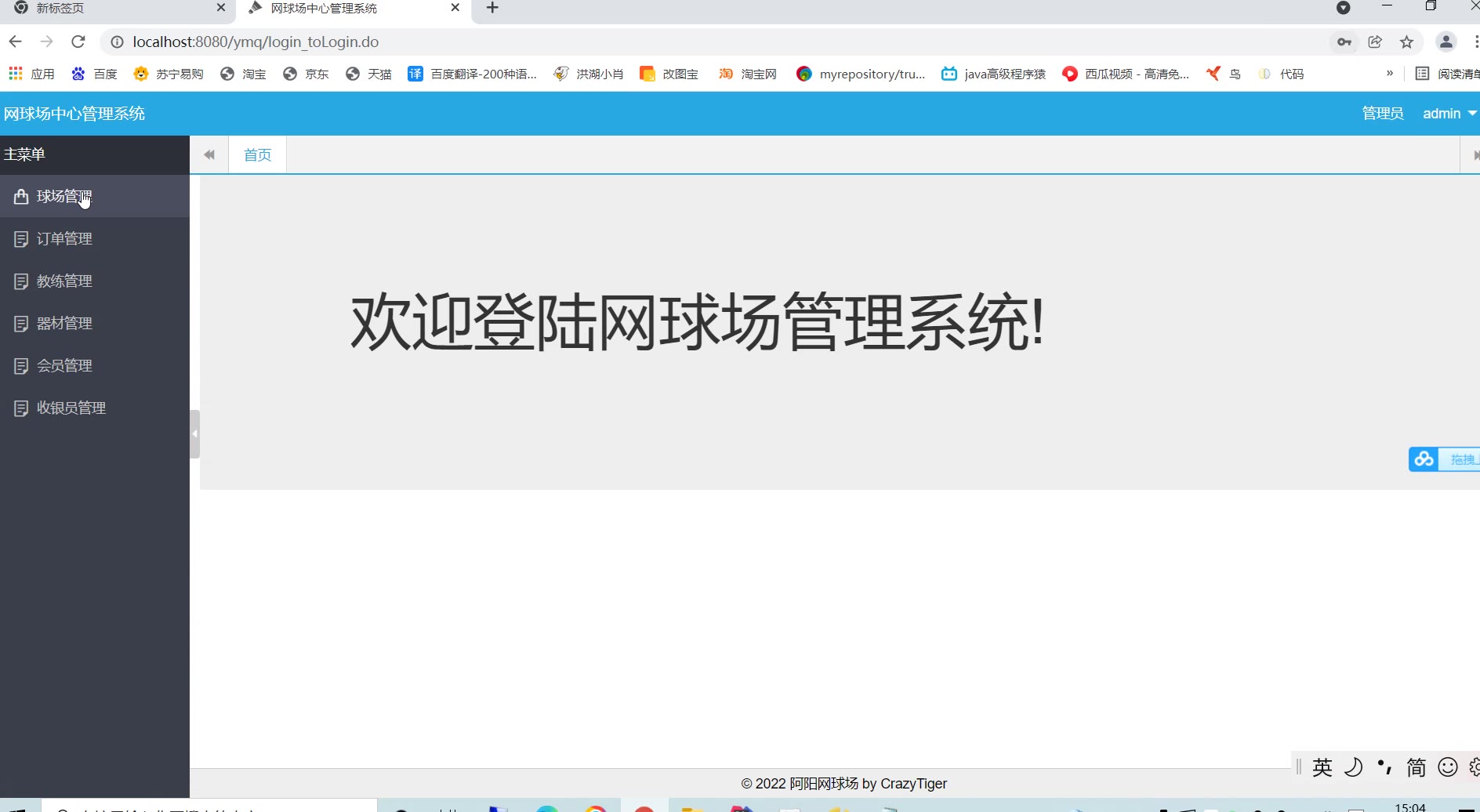This screenshot has height=812, width=1480.
Task: Open the 改图宝 bookmark
Action: 669,74
